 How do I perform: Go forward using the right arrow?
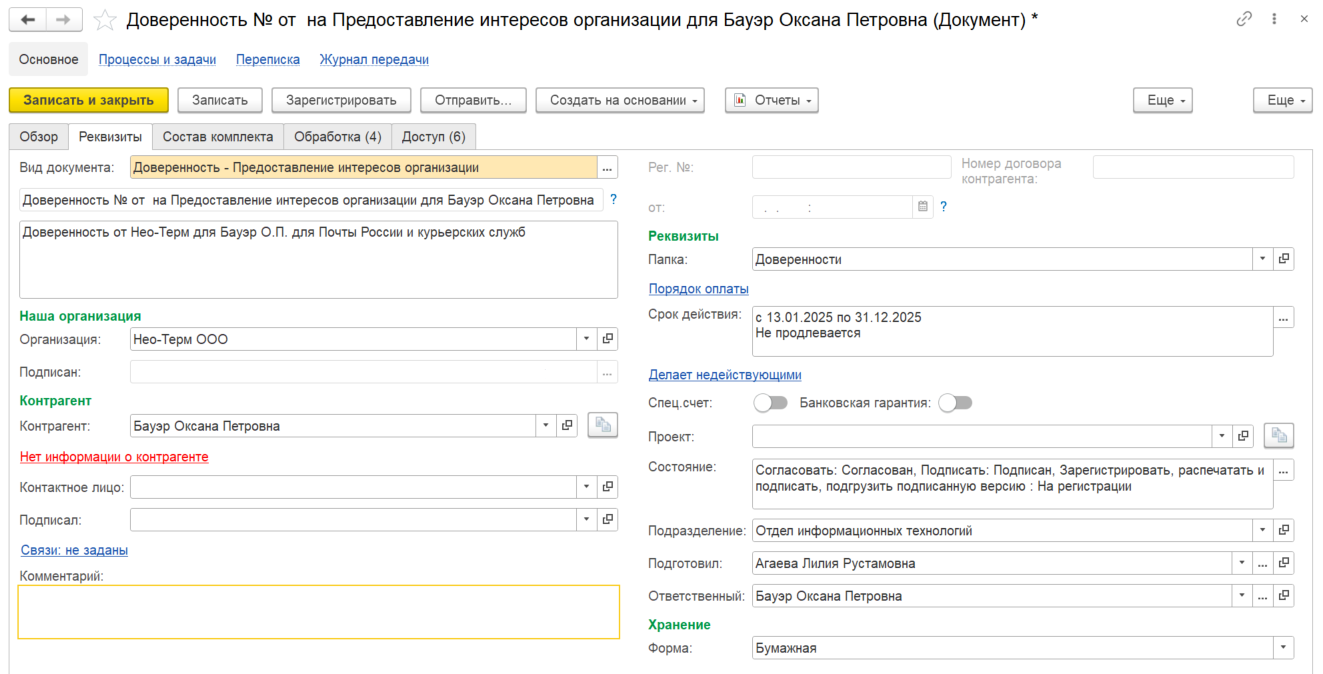pos(64,20)
